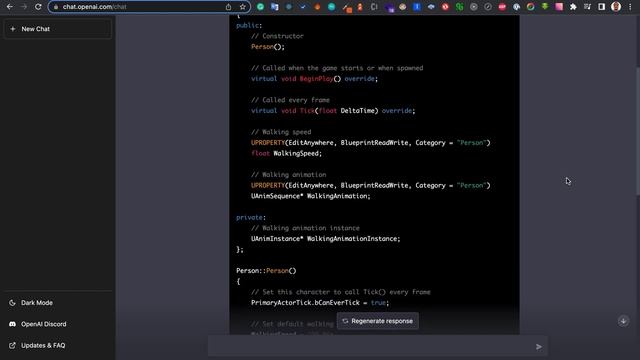The image size is (640, 360).
Task: Open the Chrome three-dot menu
Action: pyautogui.click(x=631, y=7)
